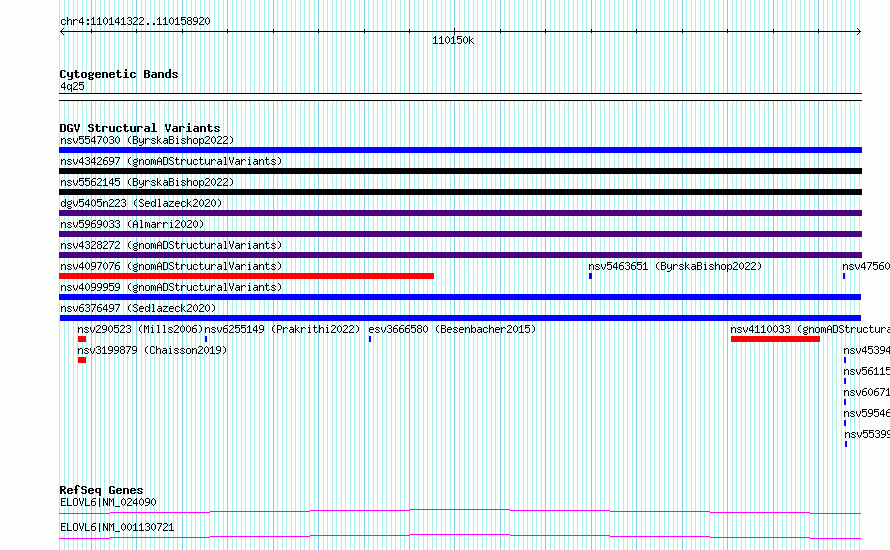Select the RefSeq Genes track title
This screenshot has width=890, height=550.
[x=101, y=490]
